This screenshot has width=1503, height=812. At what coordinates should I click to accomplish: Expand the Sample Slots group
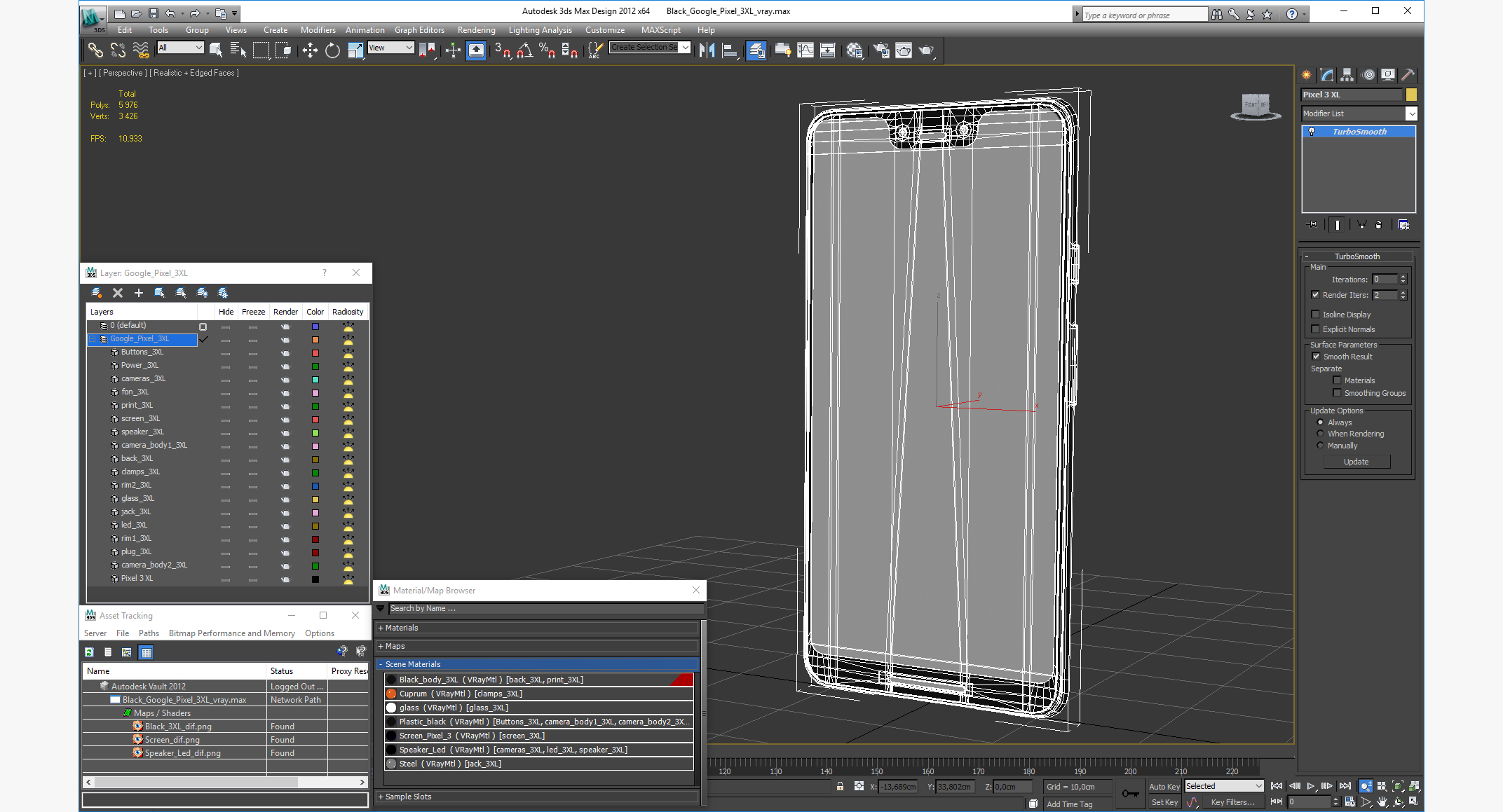tap(537, 797)
